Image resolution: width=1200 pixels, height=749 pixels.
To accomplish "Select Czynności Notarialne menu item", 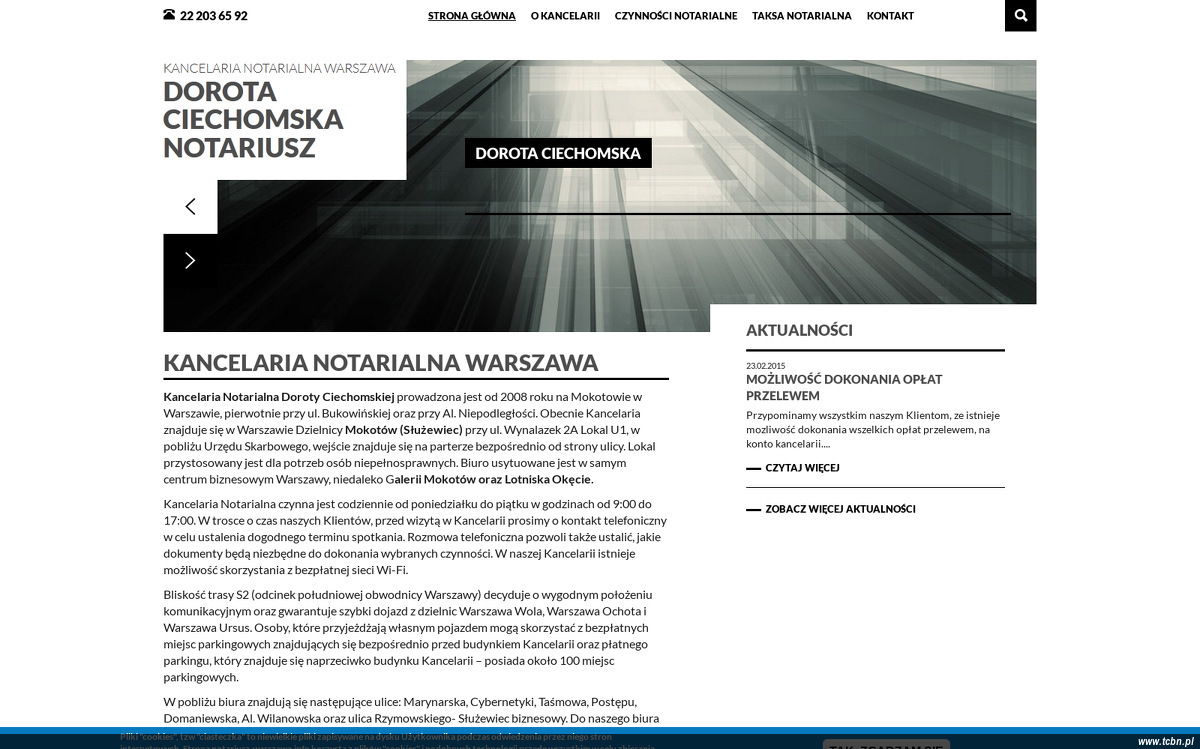I will click(676, 16).
